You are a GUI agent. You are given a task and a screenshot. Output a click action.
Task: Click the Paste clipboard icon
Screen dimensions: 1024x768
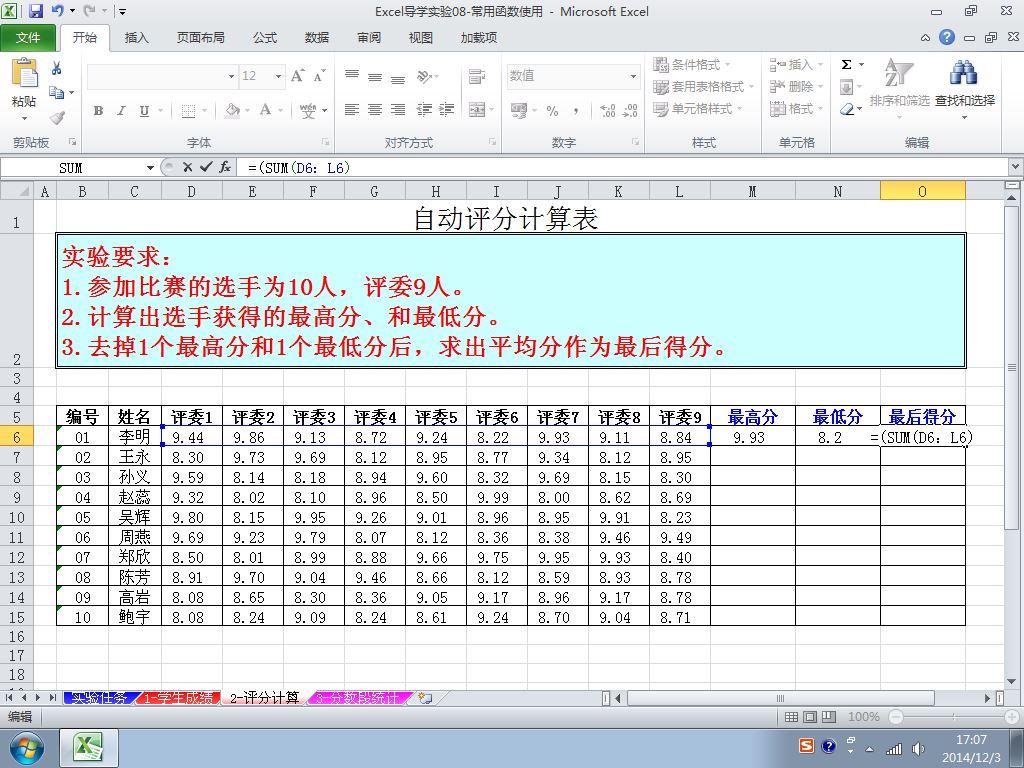[24, 74]
